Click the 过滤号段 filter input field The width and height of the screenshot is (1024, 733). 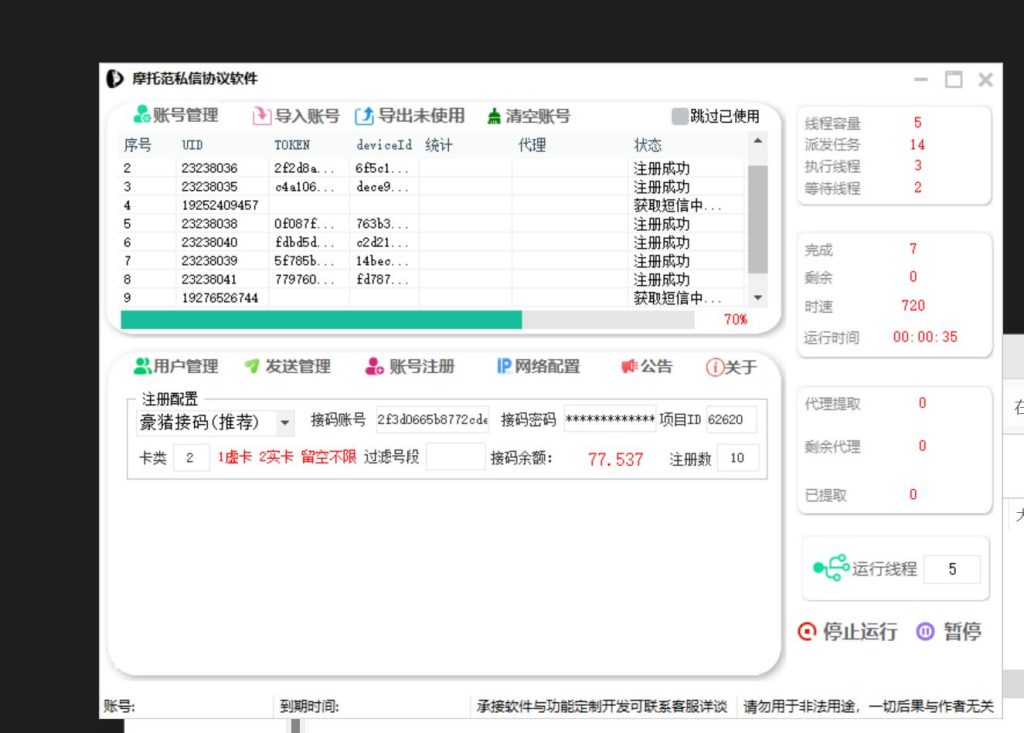coord(455,459)
